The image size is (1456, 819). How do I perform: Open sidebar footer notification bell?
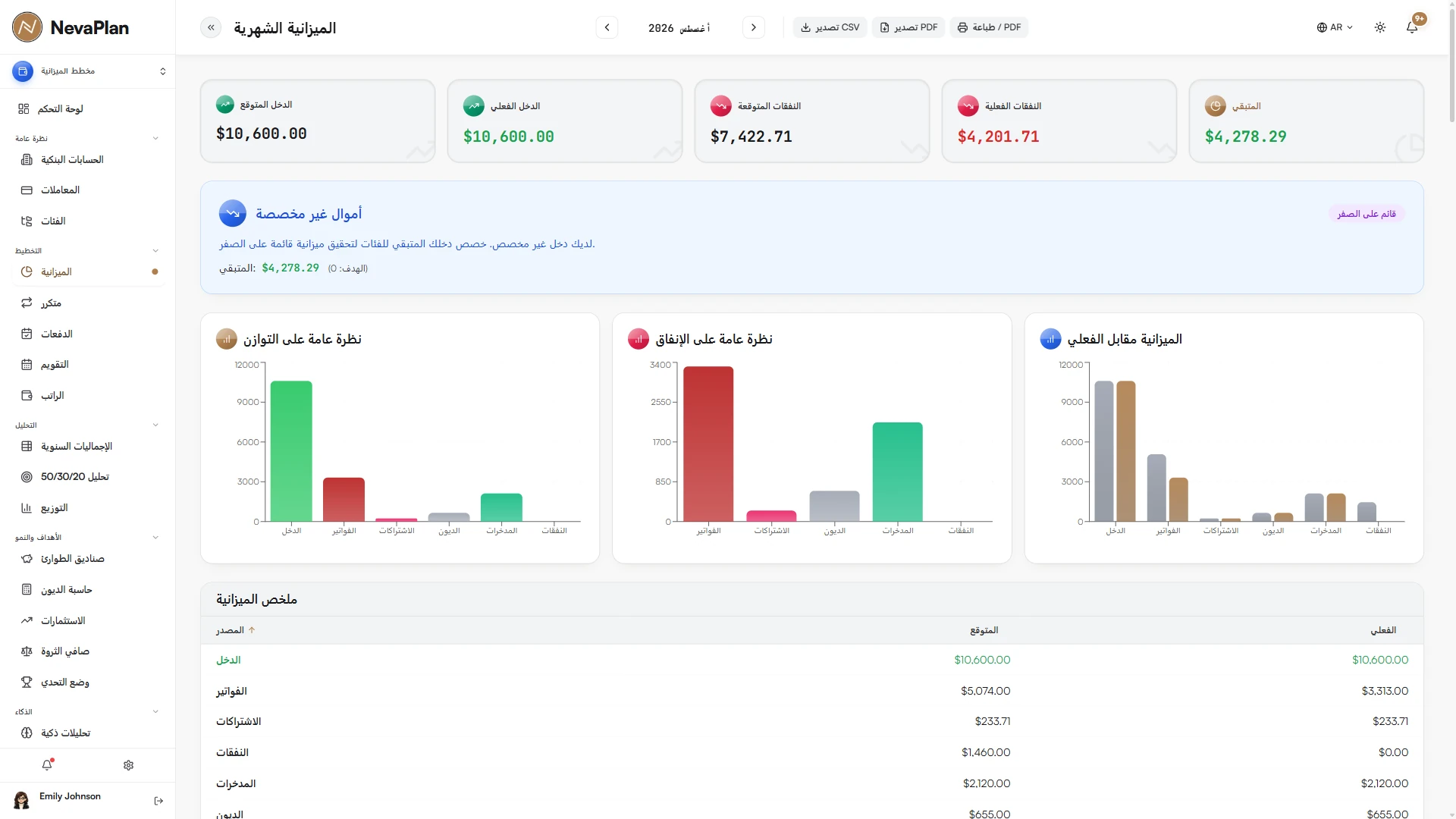pyautogui.click(x=47, y=765)
